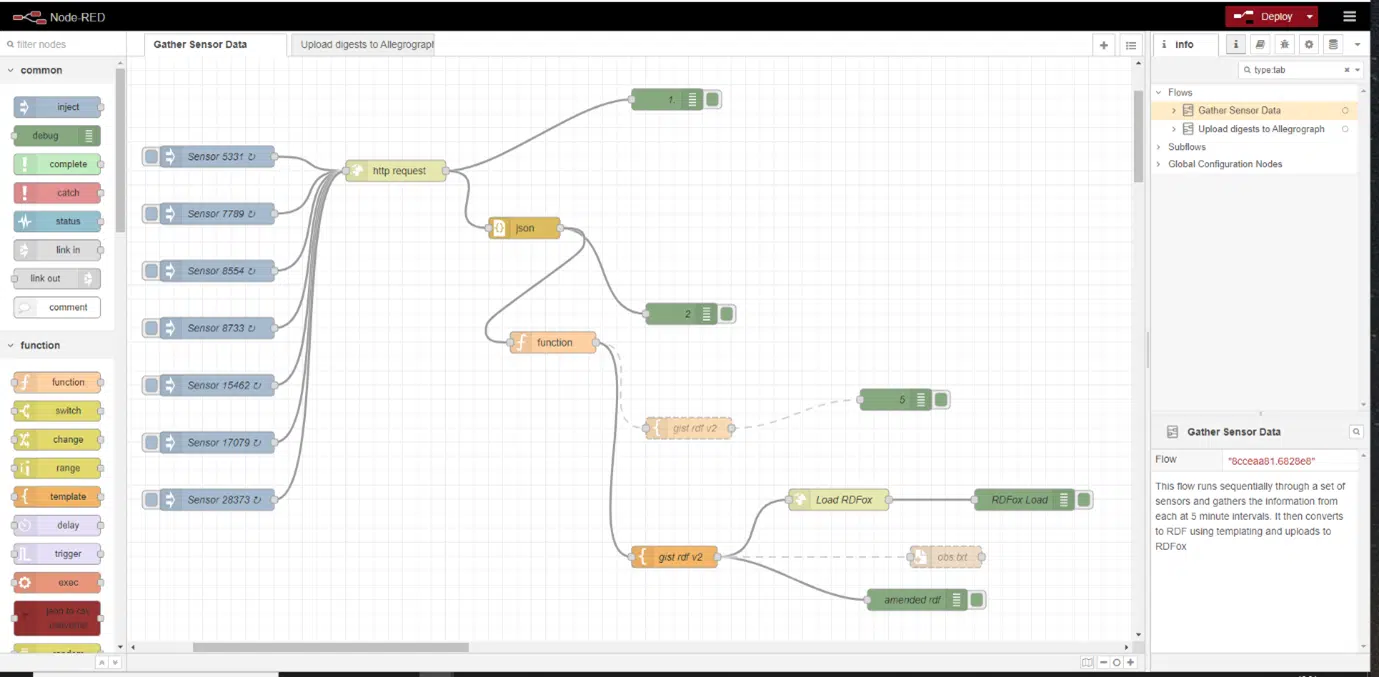Select the change palette node
Image resolution: width=1379 pixels, height=677 pixels.
(x=57, y=439)
